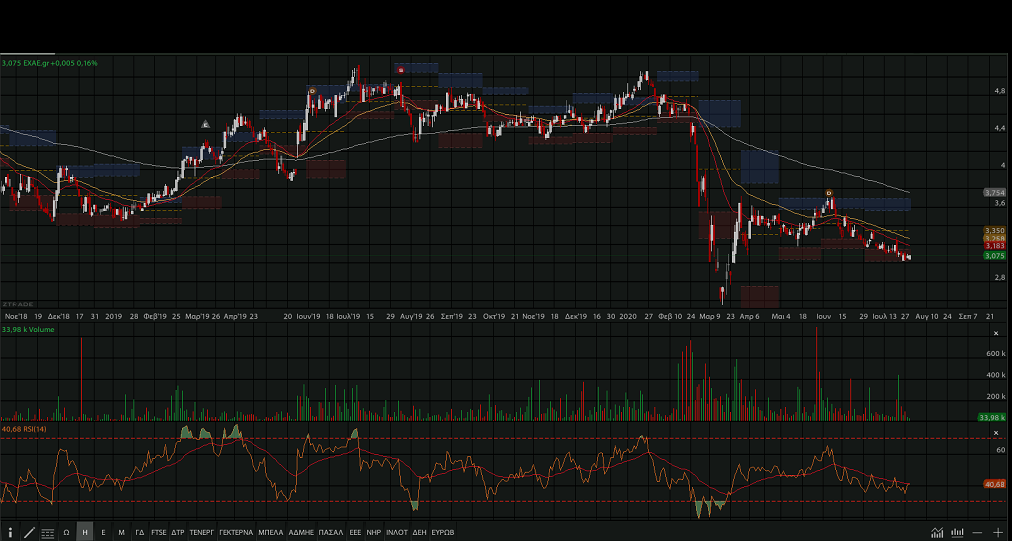This screenshot has height=541, width=1012.
Task: Switch to monthly M timeframe
Action: click(x=121, y=532)
